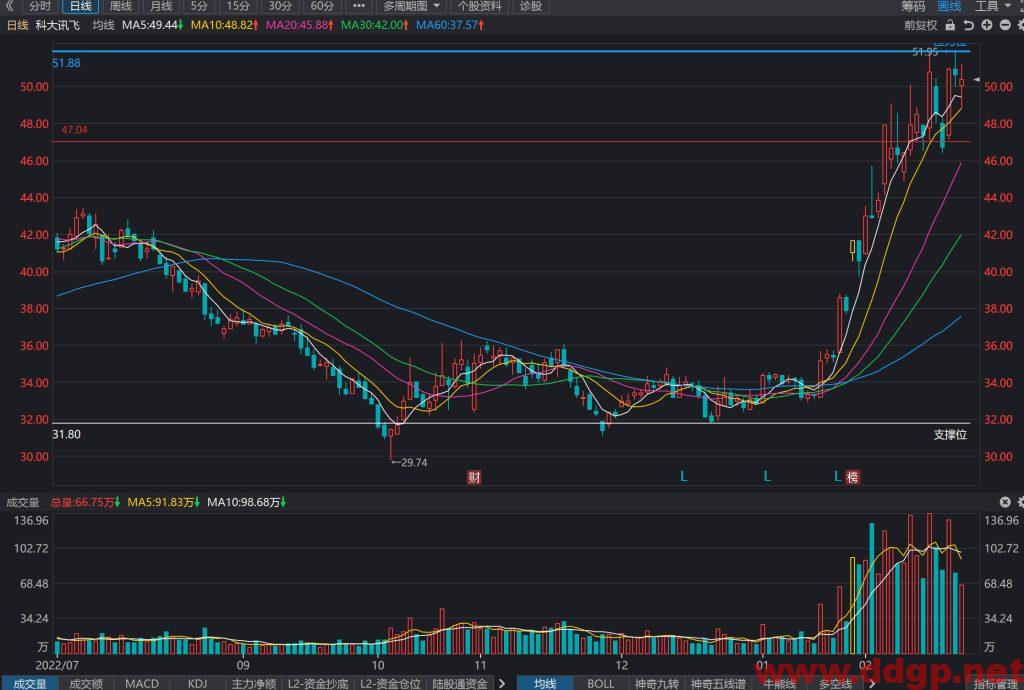This screenshot has height=690, width=1024.
Task: Select the 成交量 volume indicator tab
Action: tap(29, 683)
